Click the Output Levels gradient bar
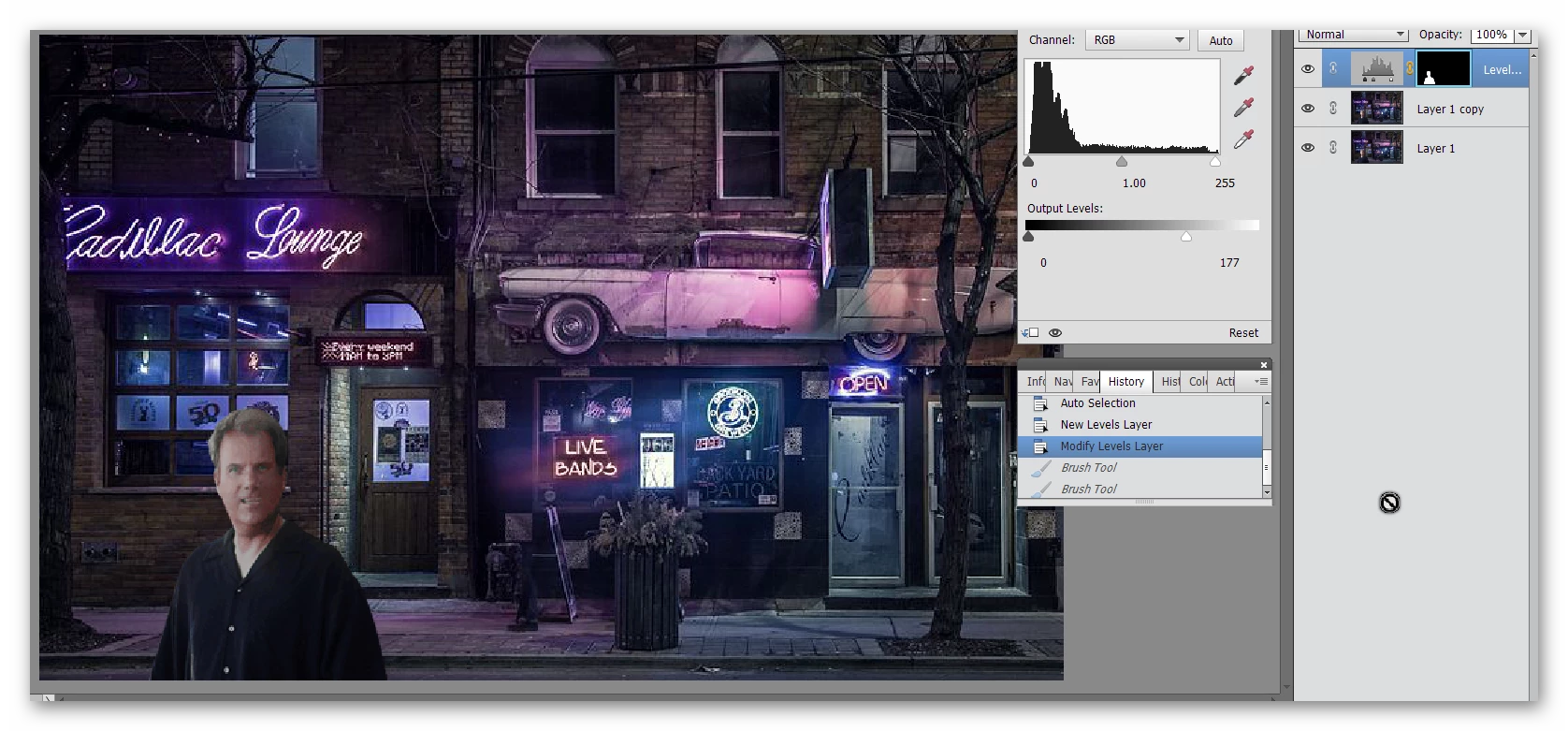Screen dimensions: 1568x731 point(1141,225)
